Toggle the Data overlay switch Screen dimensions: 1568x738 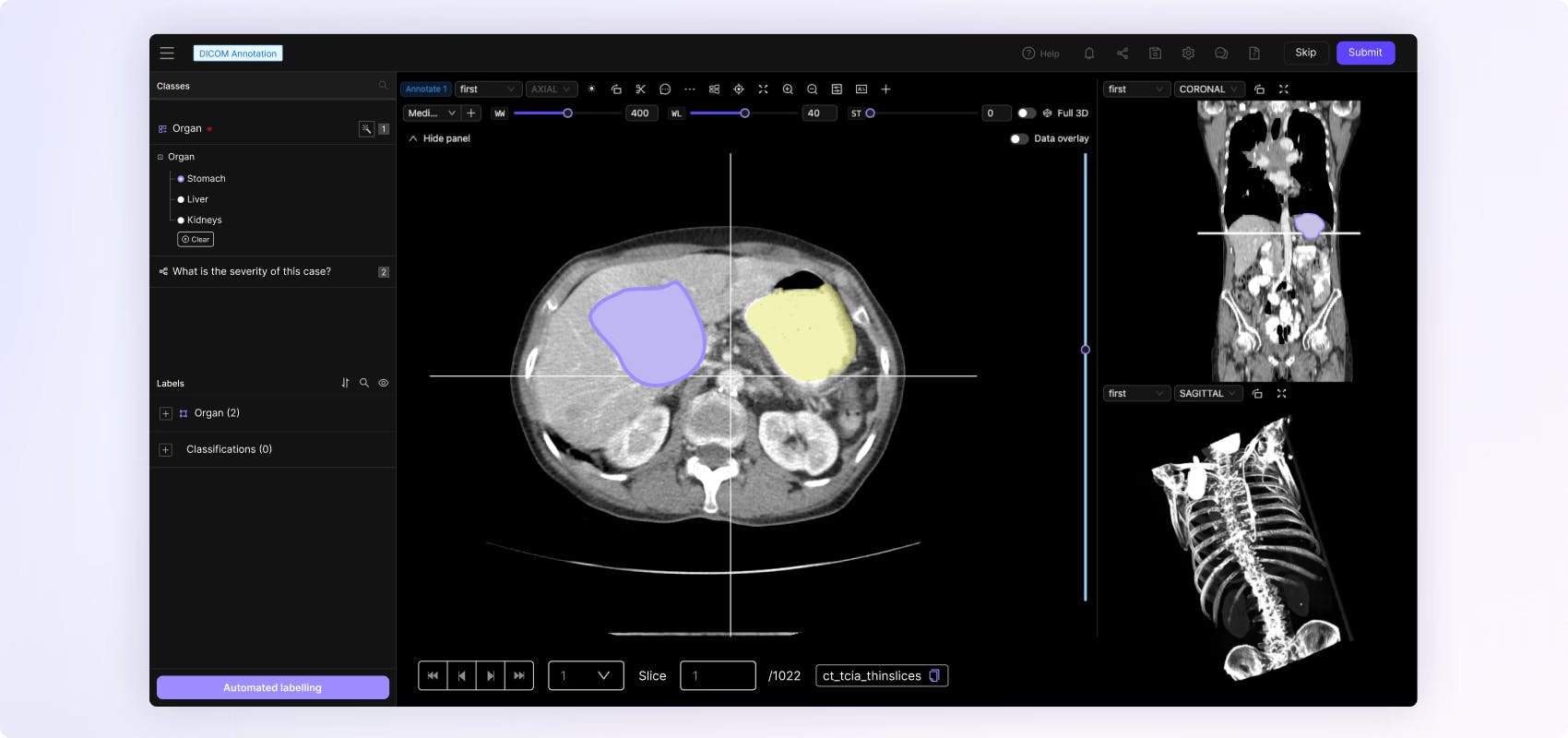(1018, 139)
